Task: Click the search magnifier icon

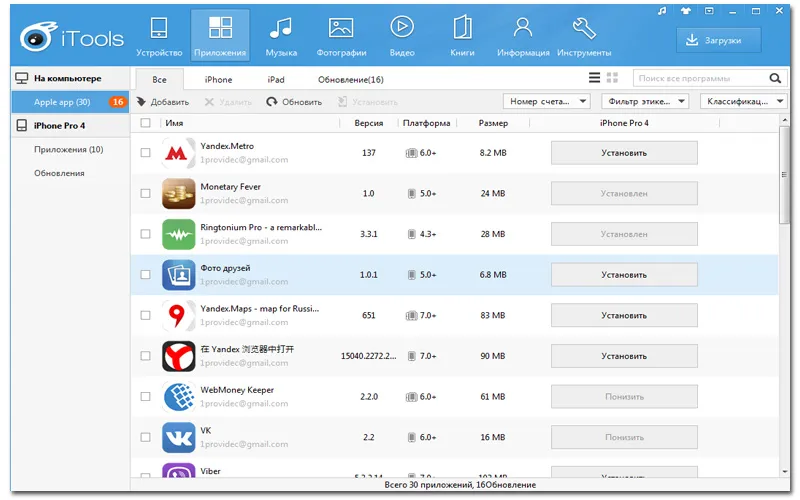Action: 775,78
